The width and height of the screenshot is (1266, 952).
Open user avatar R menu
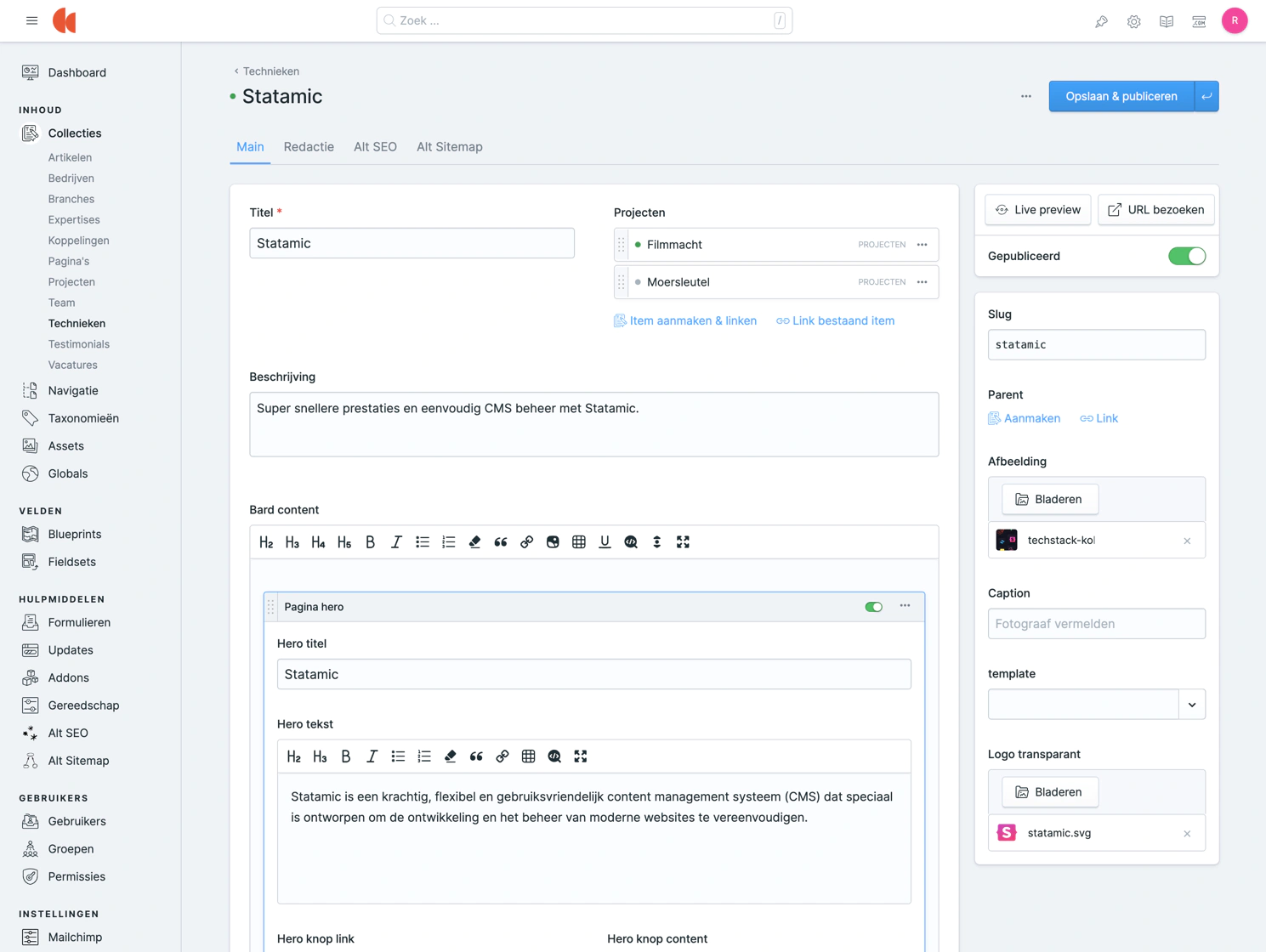[1235, 20]
